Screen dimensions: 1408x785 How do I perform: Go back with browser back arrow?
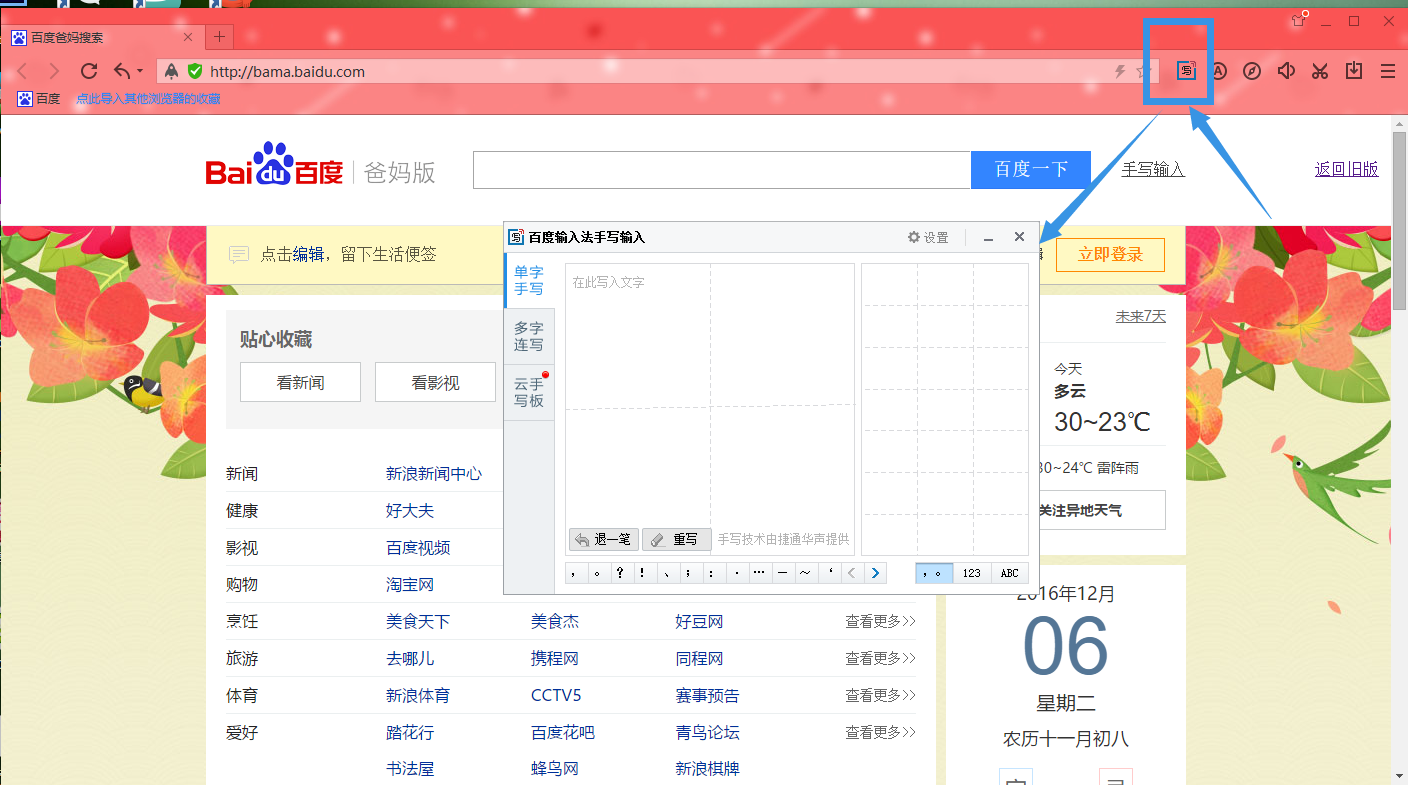(23, 71)
